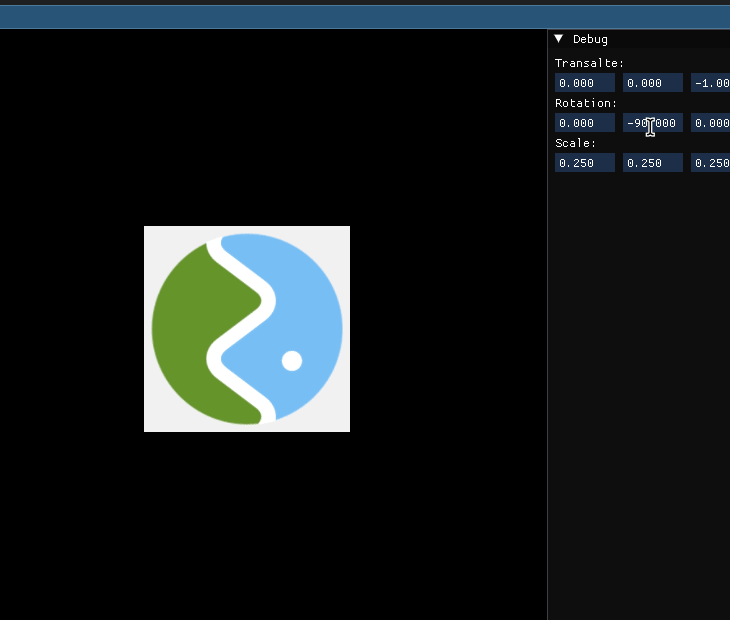Click the Transalte: label
Viewport: 730px width, 620px height.
(589, 63)
